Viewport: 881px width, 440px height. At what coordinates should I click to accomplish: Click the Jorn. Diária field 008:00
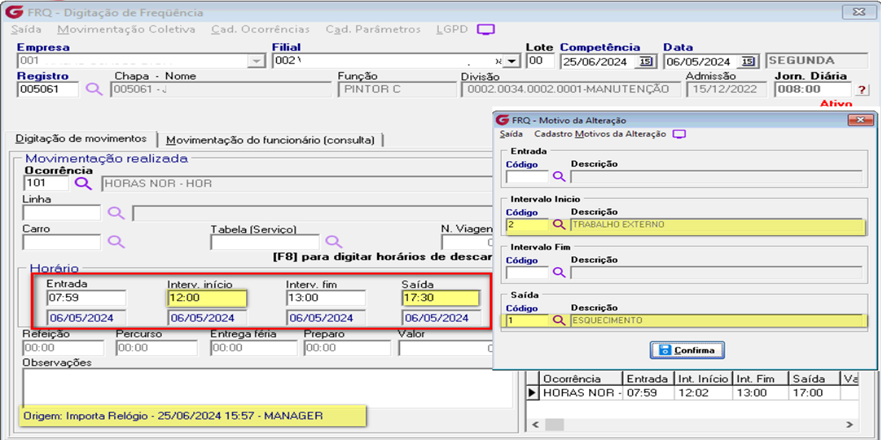[813, 89]
